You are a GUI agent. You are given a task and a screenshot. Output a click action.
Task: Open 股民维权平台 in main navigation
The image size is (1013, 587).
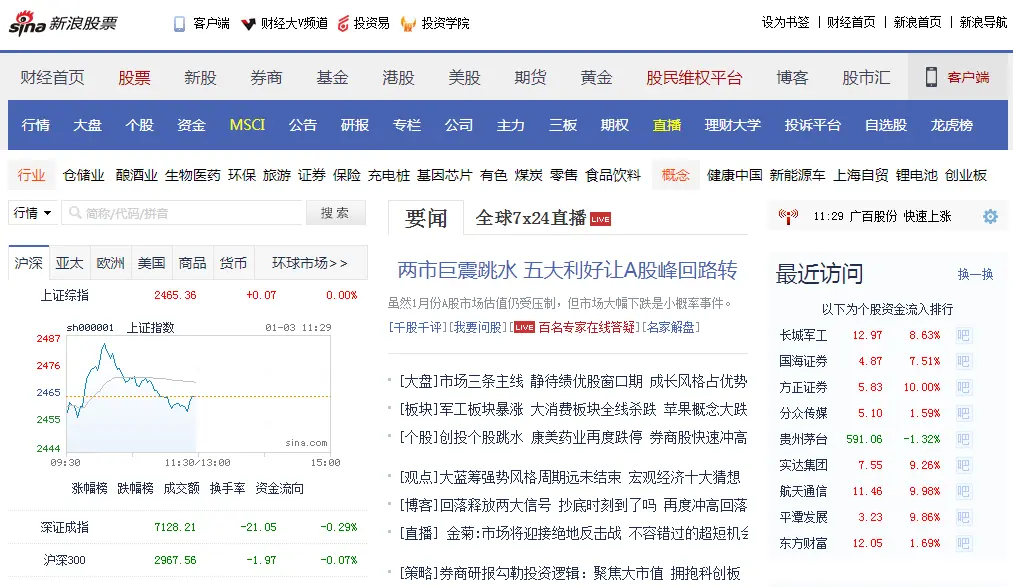(694, 77)
